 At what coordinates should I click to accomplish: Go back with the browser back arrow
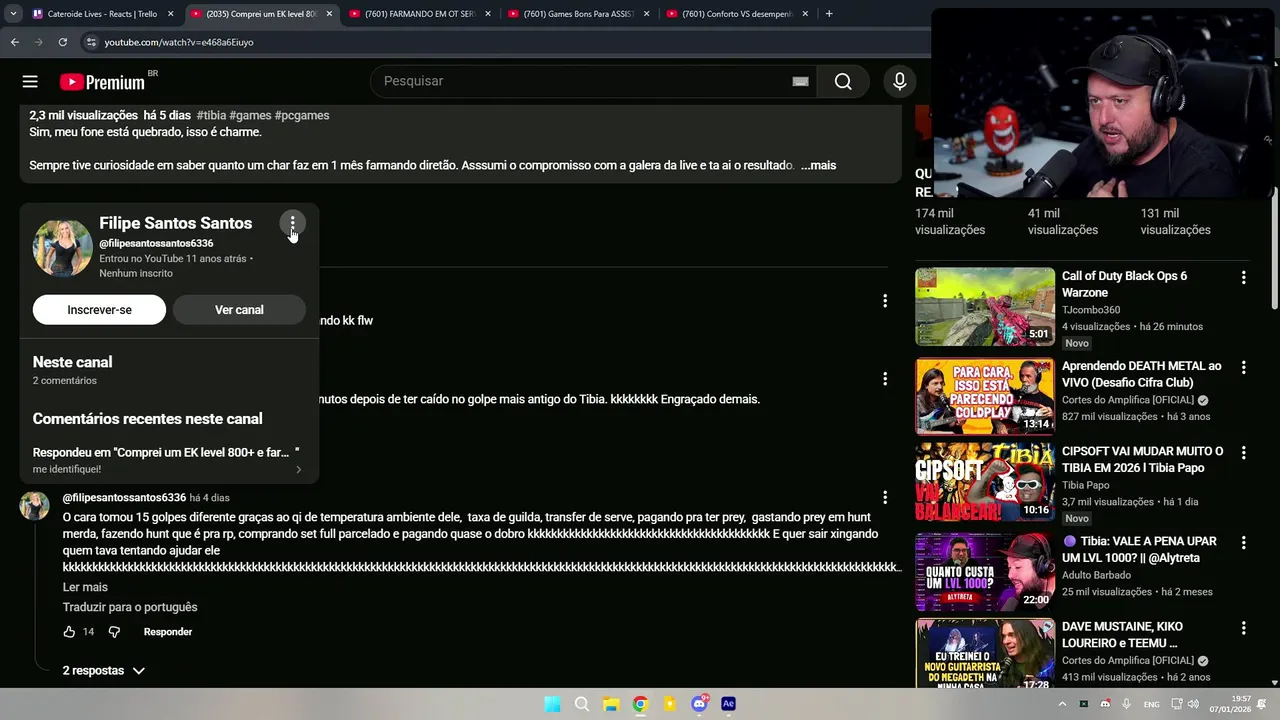[14, 42]
